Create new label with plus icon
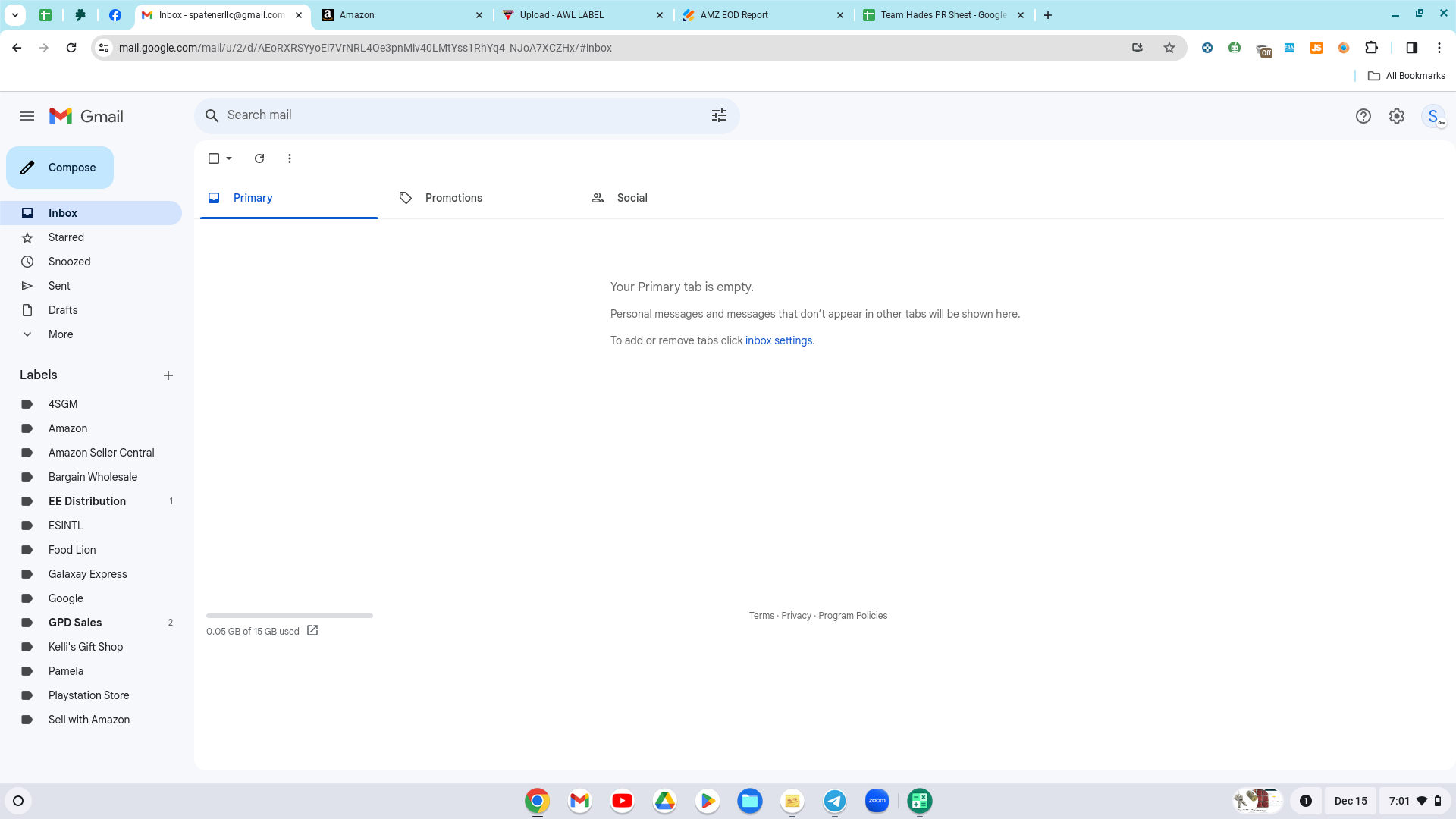1456x819 pixels. pos(168,375)
